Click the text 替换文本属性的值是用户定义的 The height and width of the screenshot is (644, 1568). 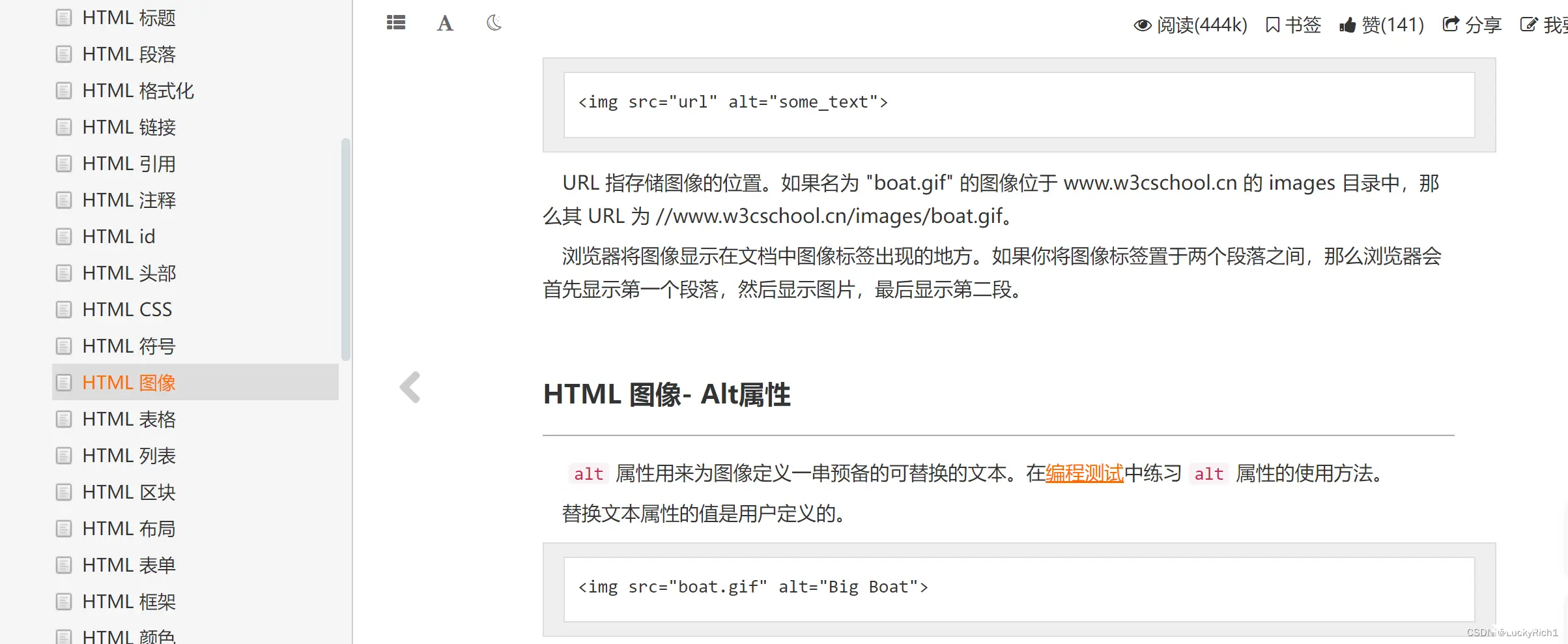pyautogui.click(x=704, y=514)
